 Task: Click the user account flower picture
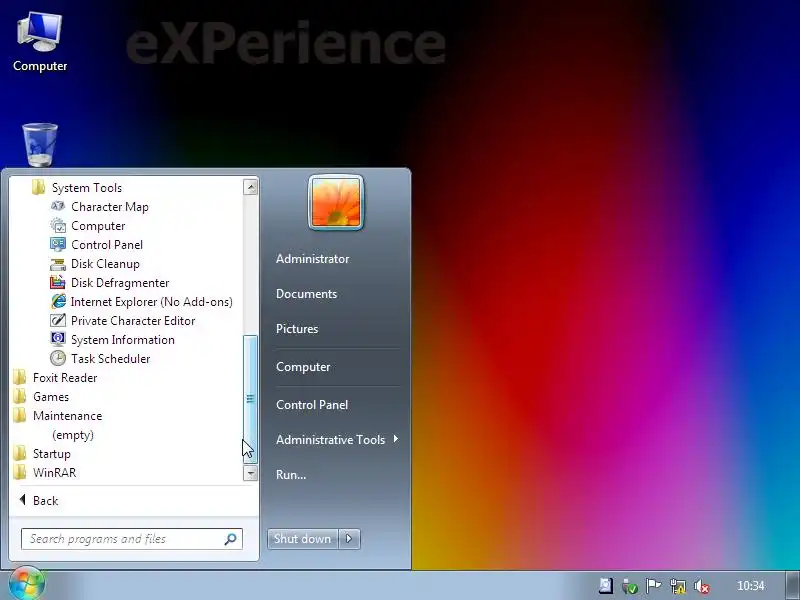[x=336, y=203]
